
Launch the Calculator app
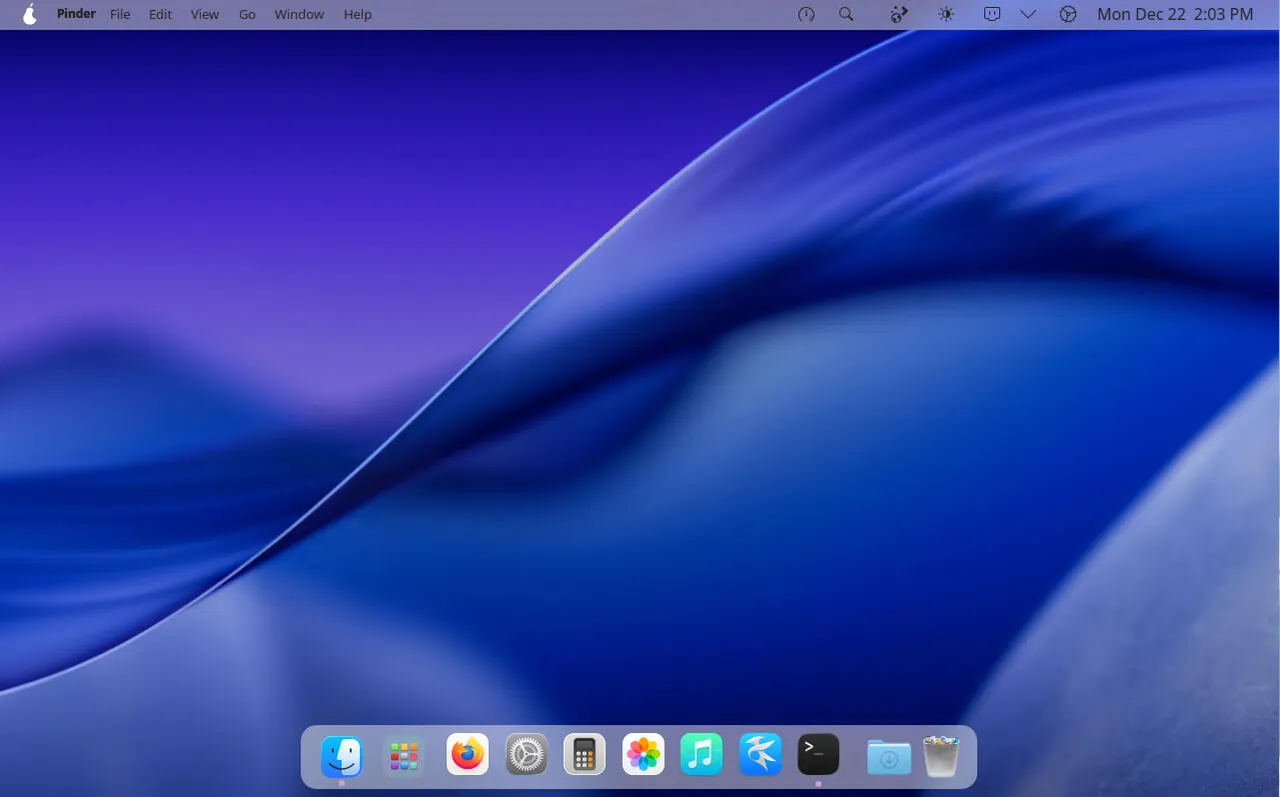tap(584, 755)
